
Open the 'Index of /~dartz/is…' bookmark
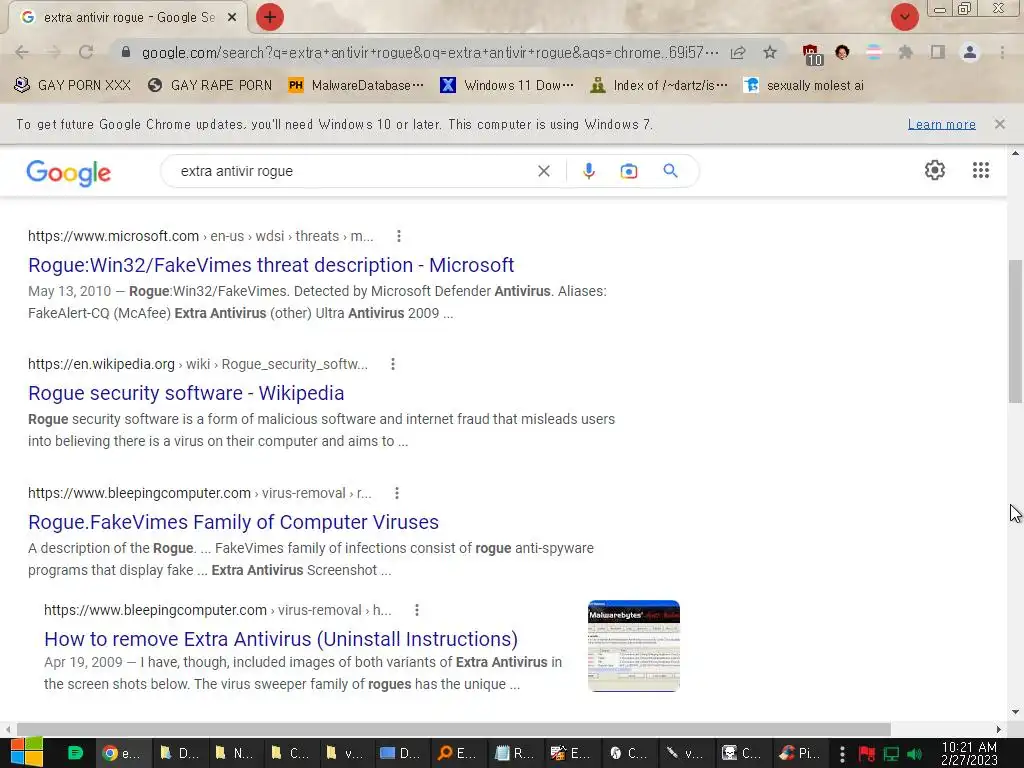tap(658, 85)
